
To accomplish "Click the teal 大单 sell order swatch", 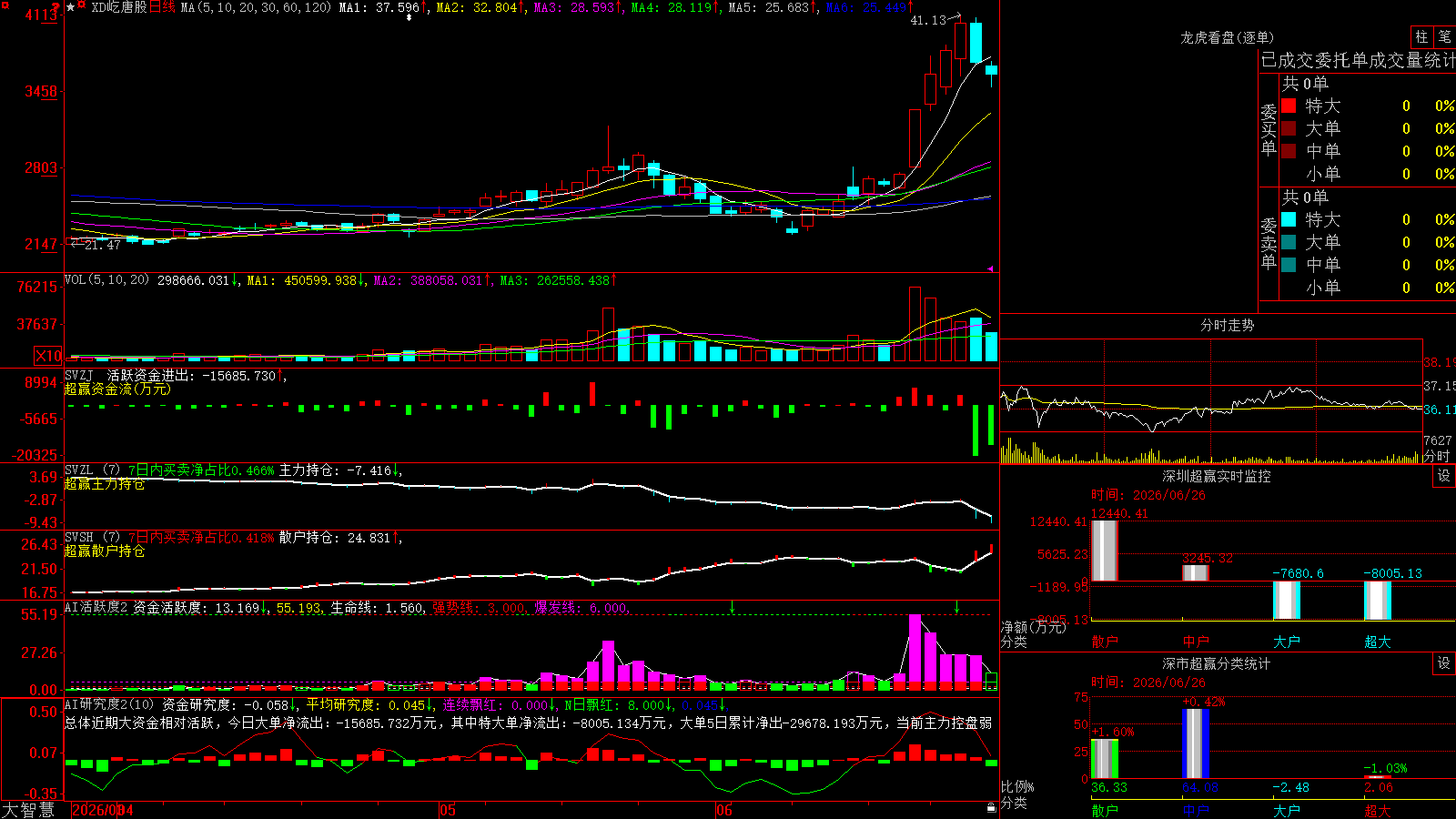I will pyautogui.click(x=1289, y=242).
